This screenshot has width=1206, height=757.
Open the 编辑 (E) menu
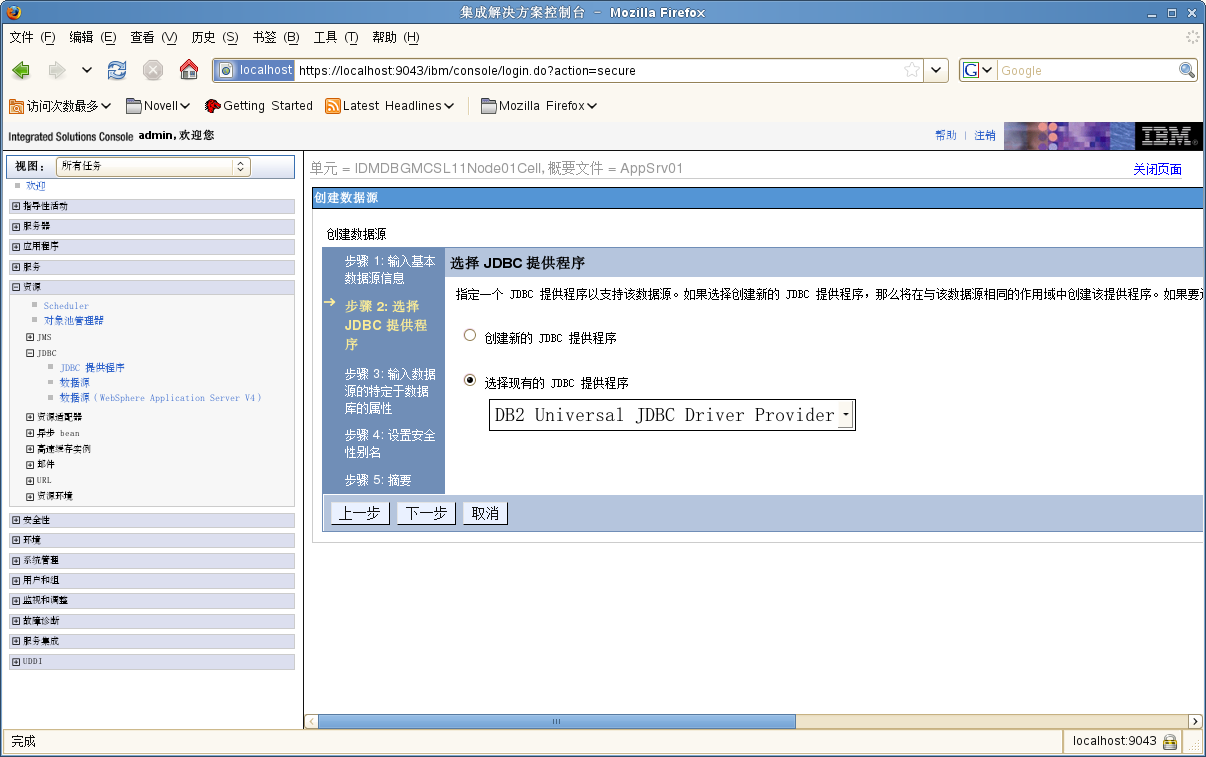93,37
